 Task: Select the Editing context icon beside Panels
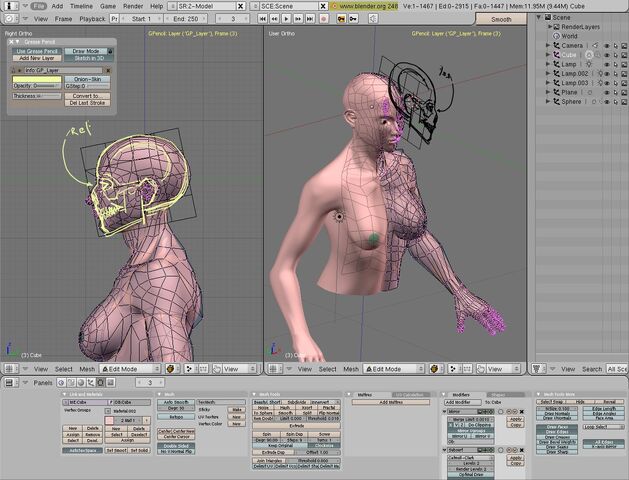click(101, 383)
